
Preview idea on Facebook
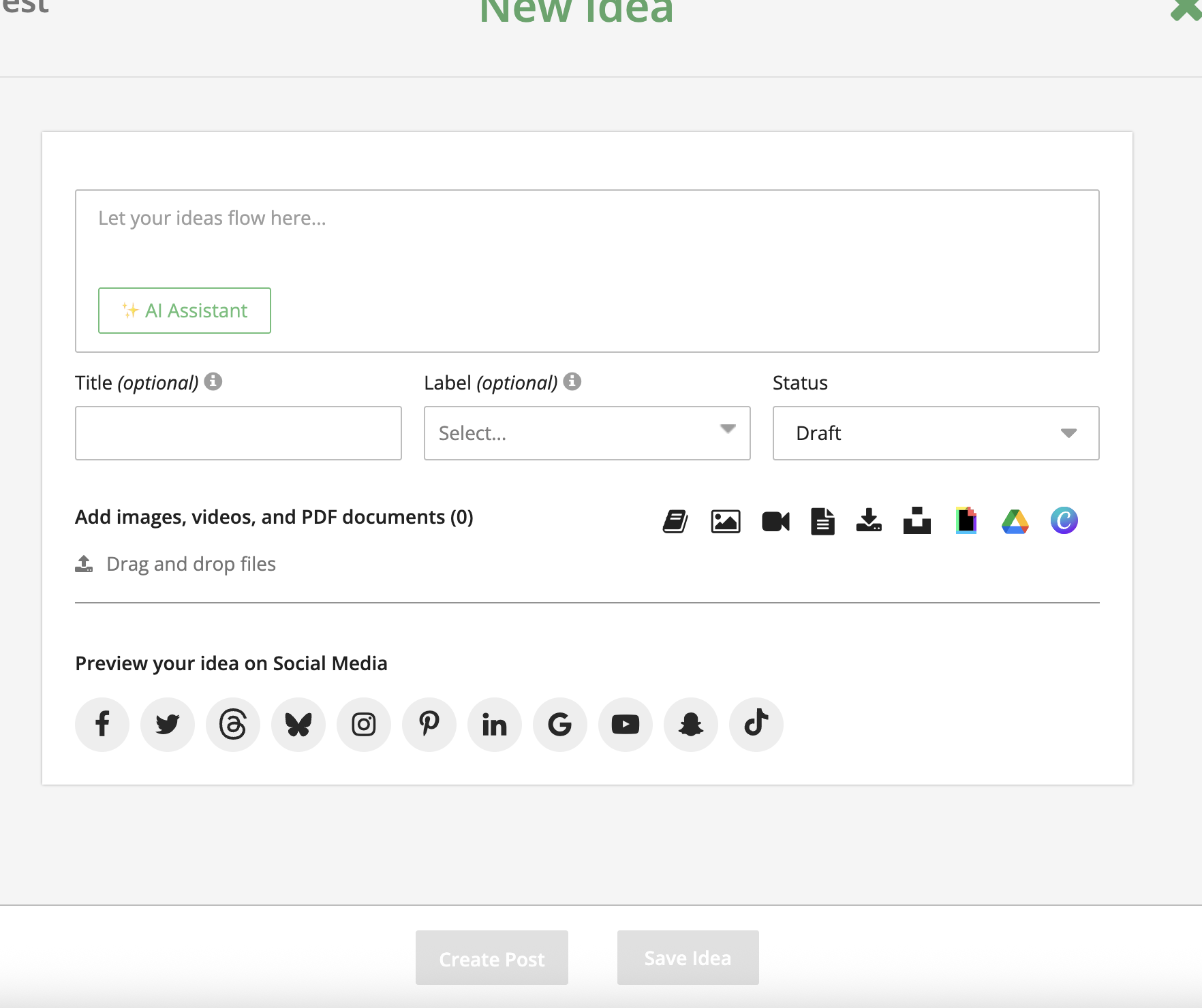(x=102, y=725)
